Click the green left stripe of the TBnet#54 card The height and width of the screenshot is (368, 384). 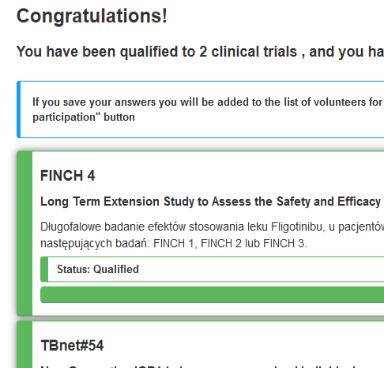24,345
